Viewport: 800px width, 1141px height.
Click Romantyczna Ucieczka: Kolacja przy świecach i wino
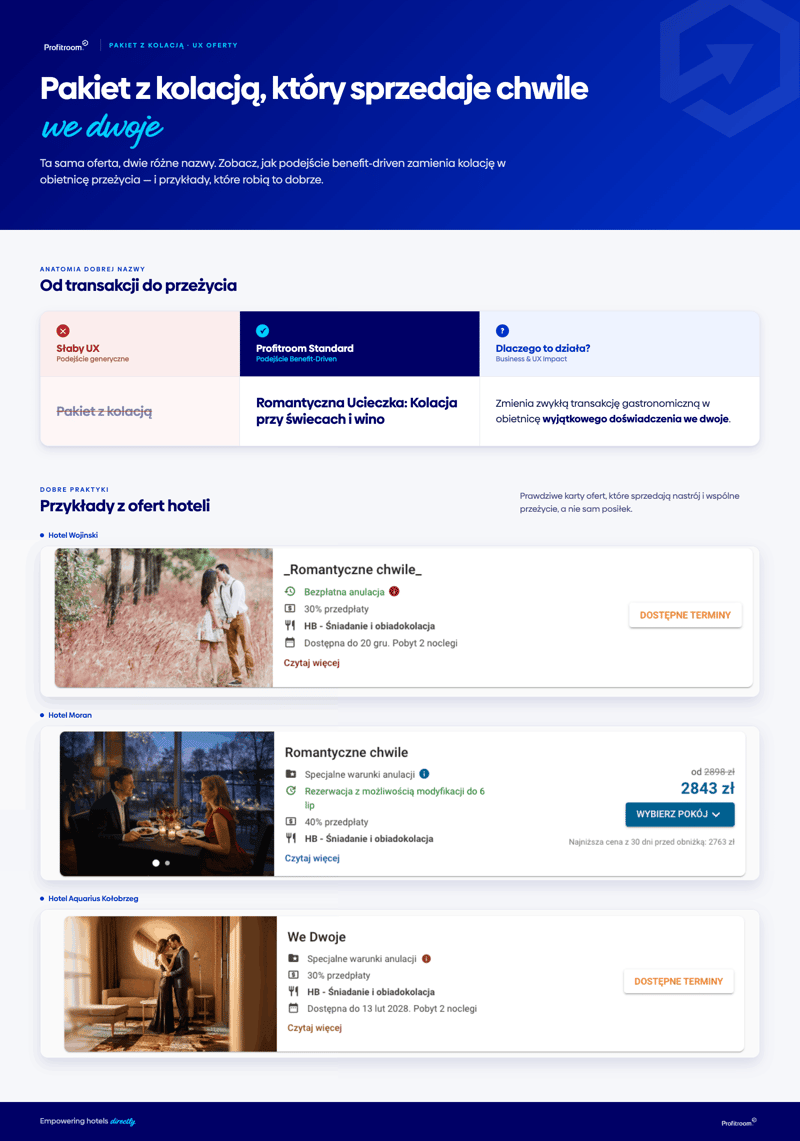[357, 411]
